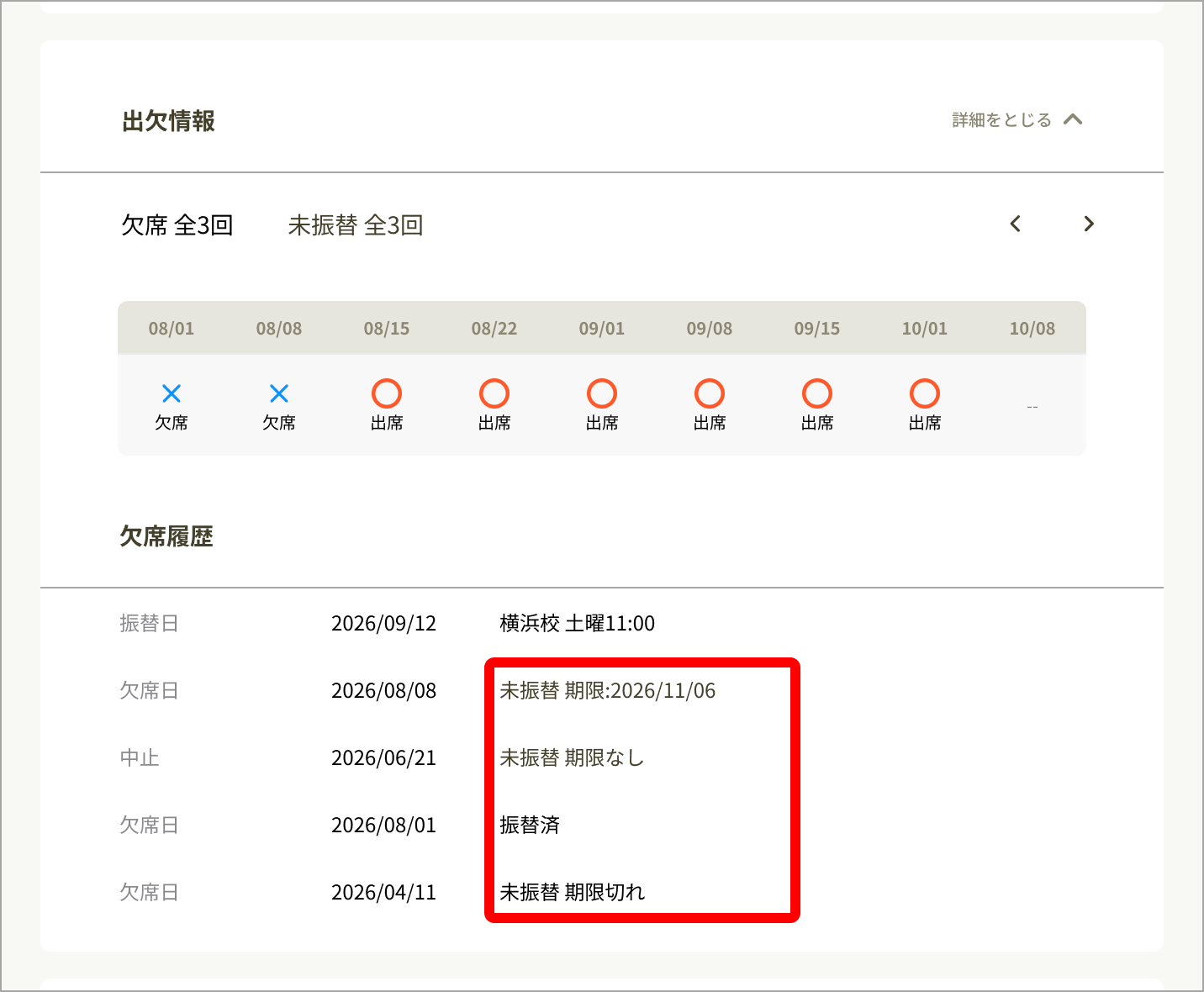1204x992 pixels.
Task: Click 未振替 期限切れ status
Action: 572,892
